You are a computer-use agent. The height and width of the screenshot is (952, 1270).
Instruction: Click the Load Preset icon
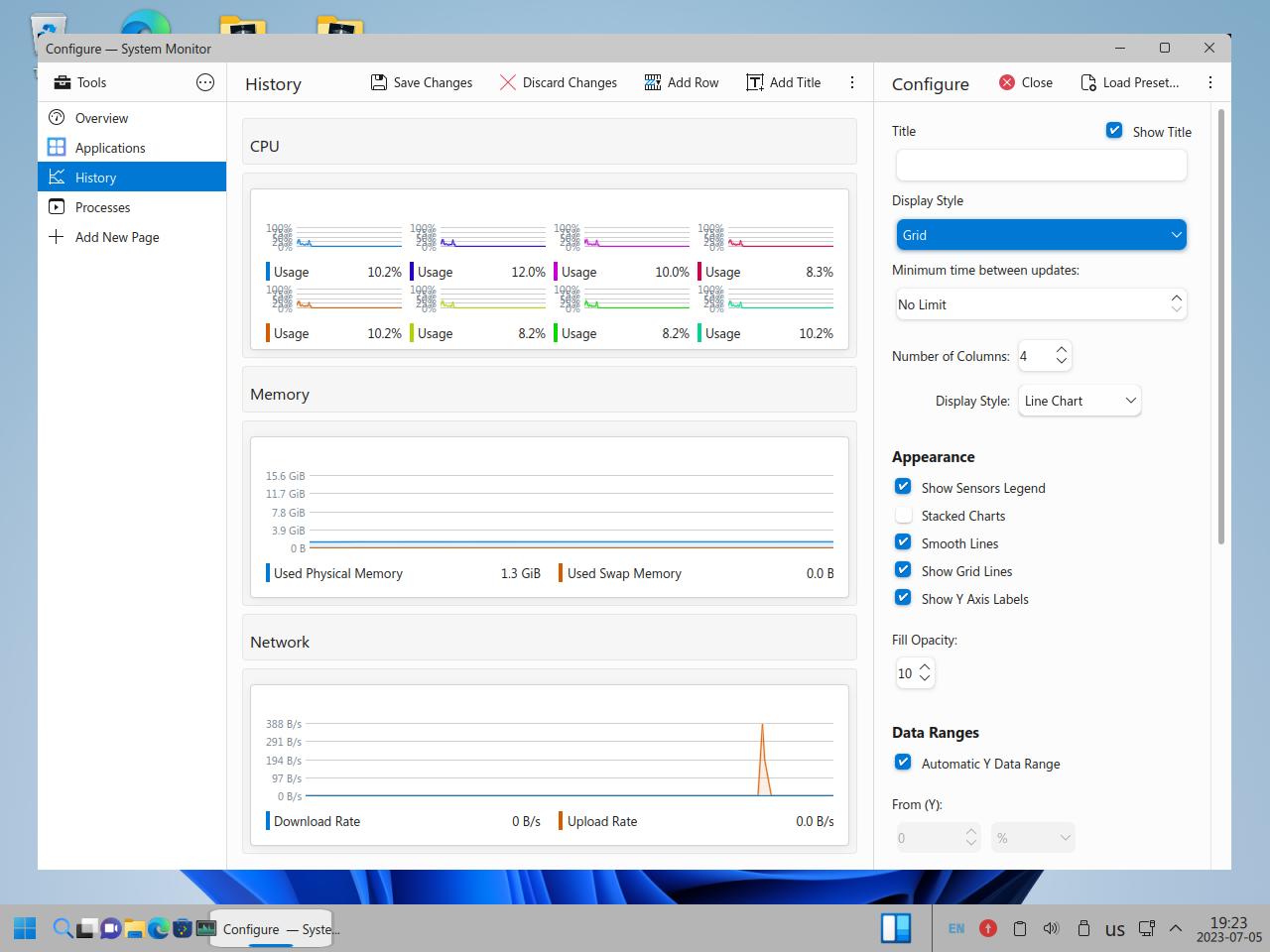point(1088,82)
